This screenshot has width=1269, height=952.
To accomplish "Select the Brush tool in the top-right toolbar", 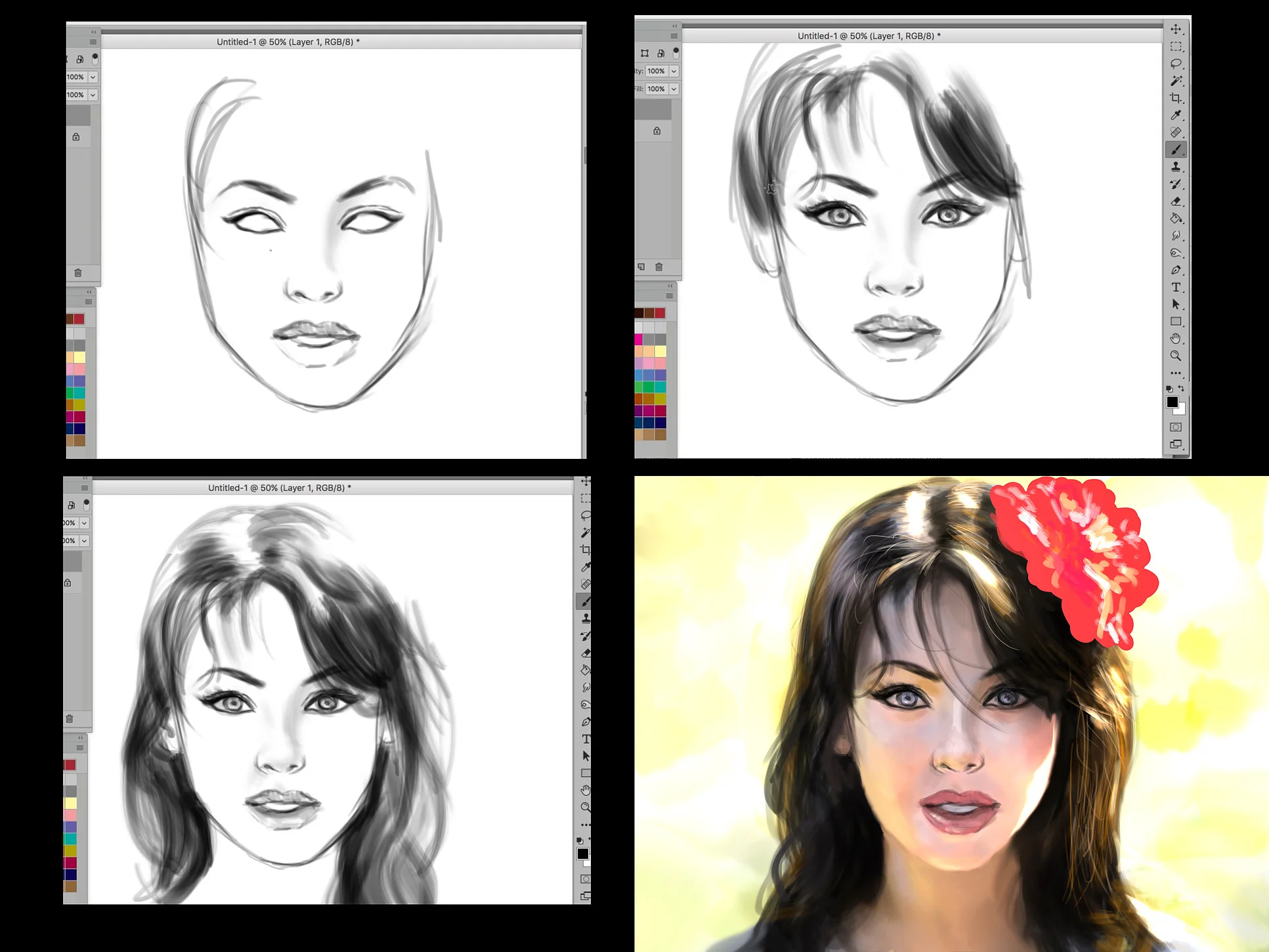I will coord(1175,150).
